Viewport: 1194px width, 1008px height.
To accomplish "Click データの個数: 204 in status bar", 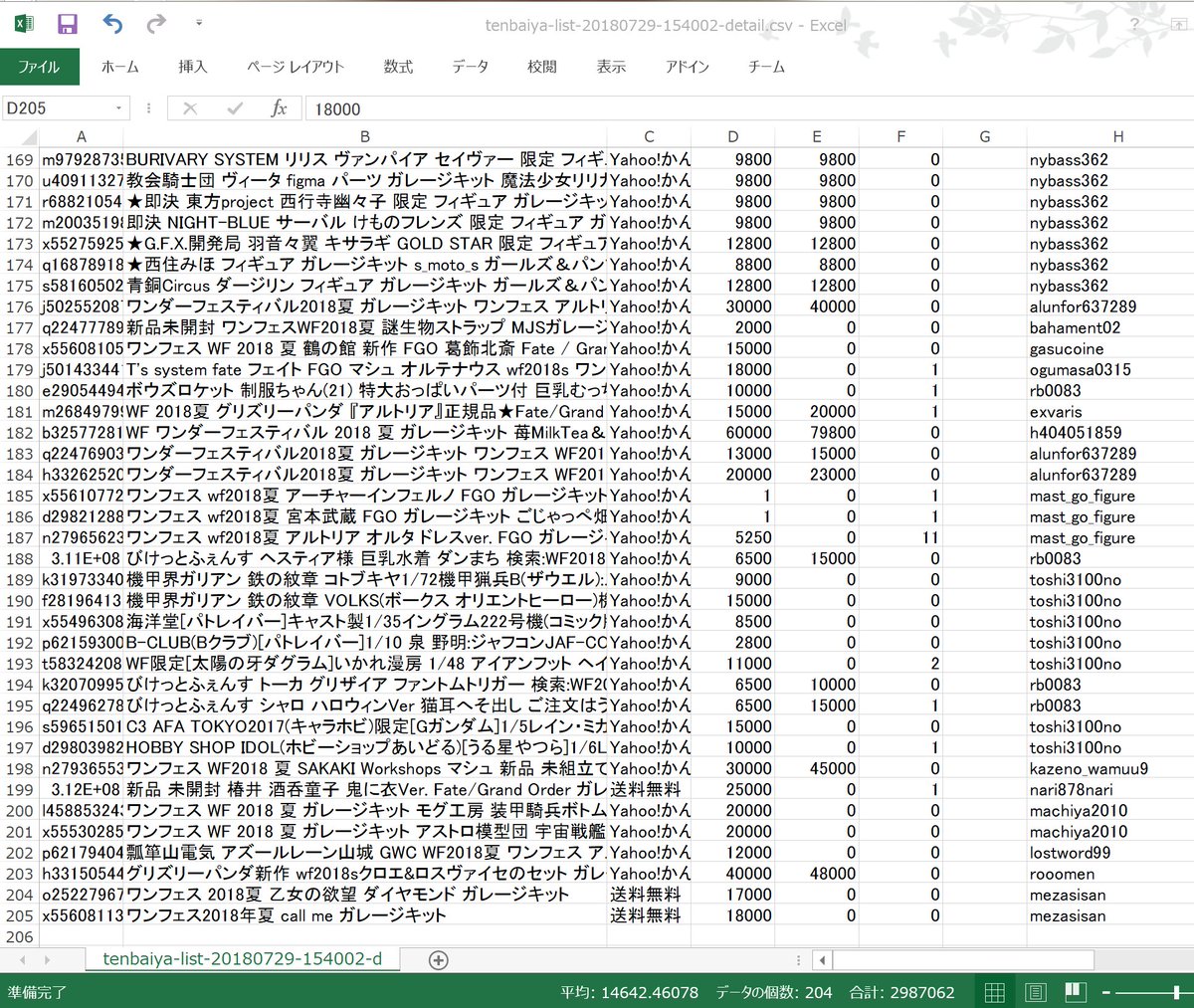I will 774,992.
